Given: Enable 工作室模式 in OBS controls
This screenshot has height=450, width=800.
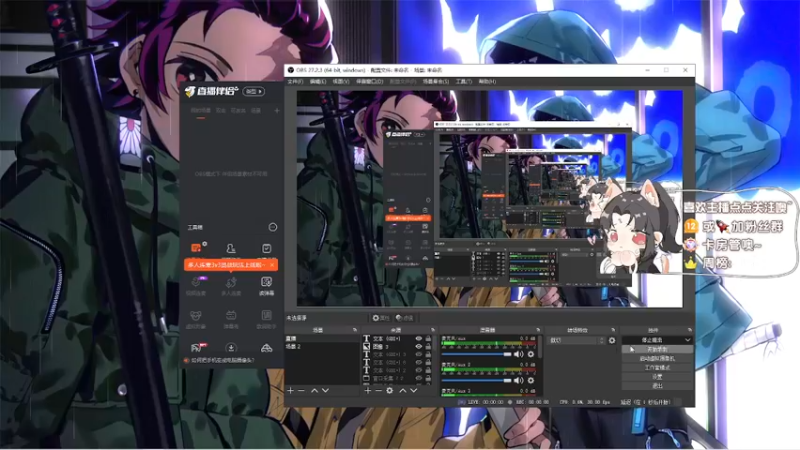Looking at the screenshot, I should coord(657,367).
